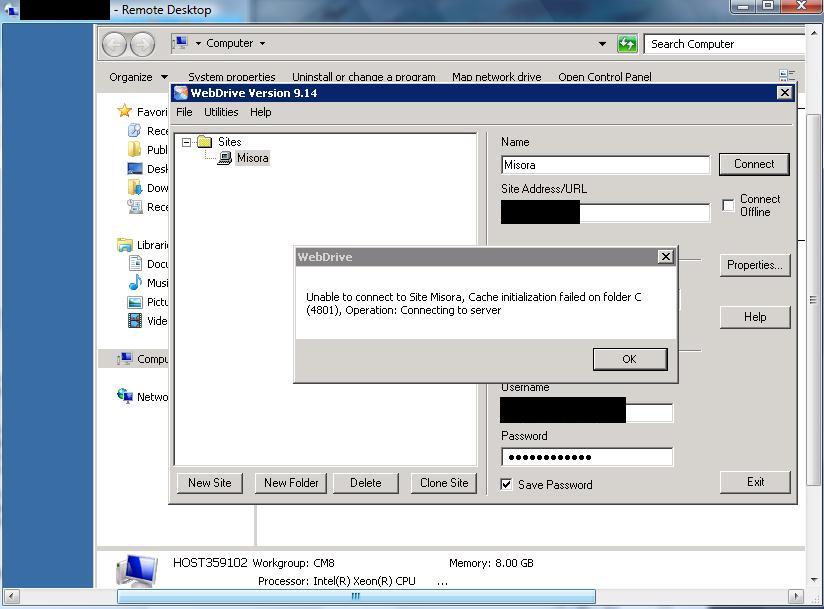Close the WebDrive error message box
This screenshot has width=824, height=609.
[665, 256]
